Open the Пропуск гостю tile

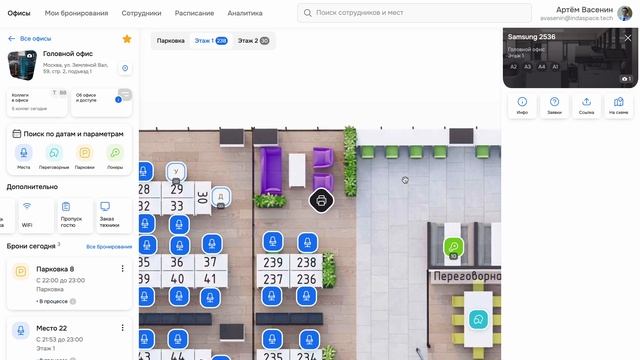(x=75, y=216)
